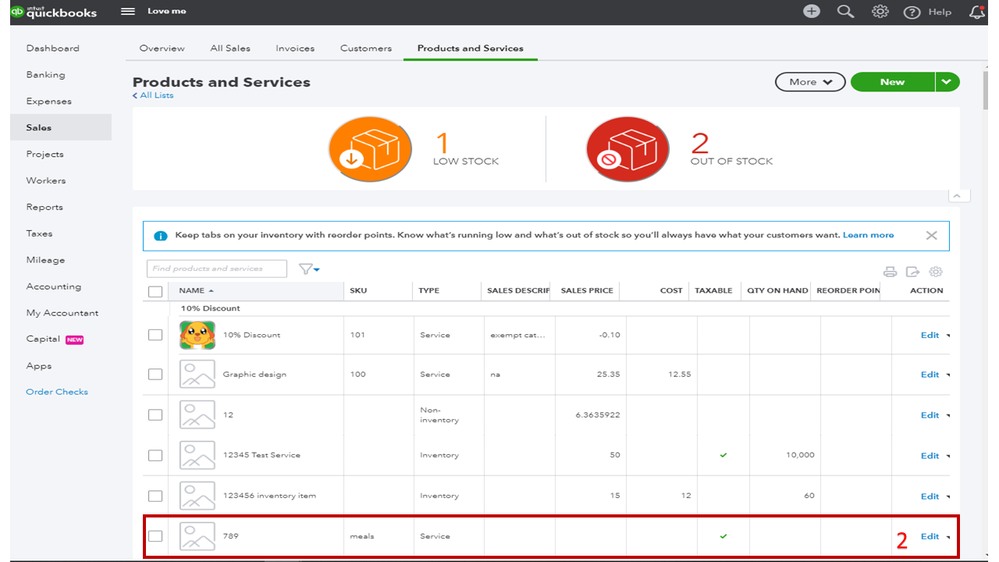Click the green New button
This screenshot has width=999, height=562.
click(892, 82)
